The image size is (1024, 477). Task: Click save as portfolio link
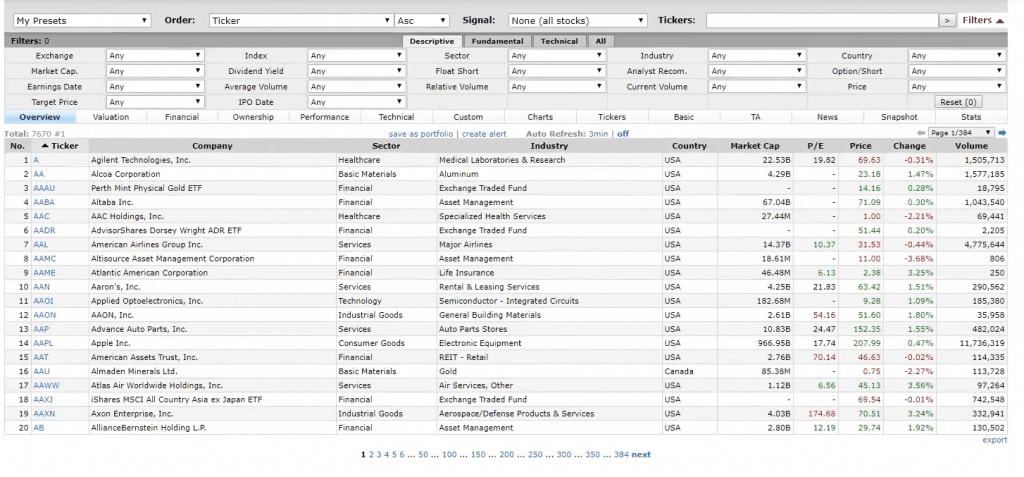coord(421,133)
